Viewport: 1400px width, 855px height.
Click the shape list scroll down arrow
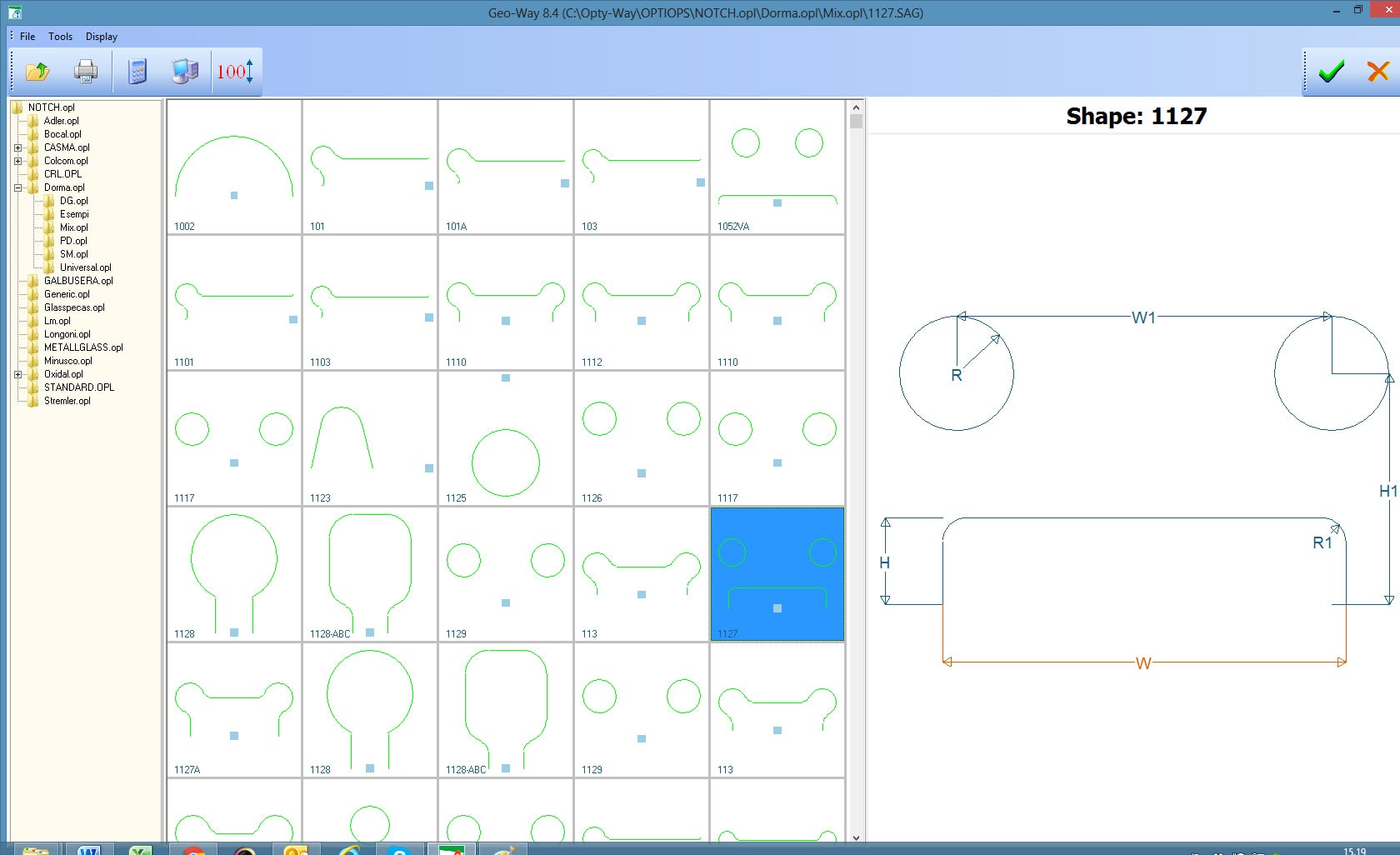click(x=856, y=837)
